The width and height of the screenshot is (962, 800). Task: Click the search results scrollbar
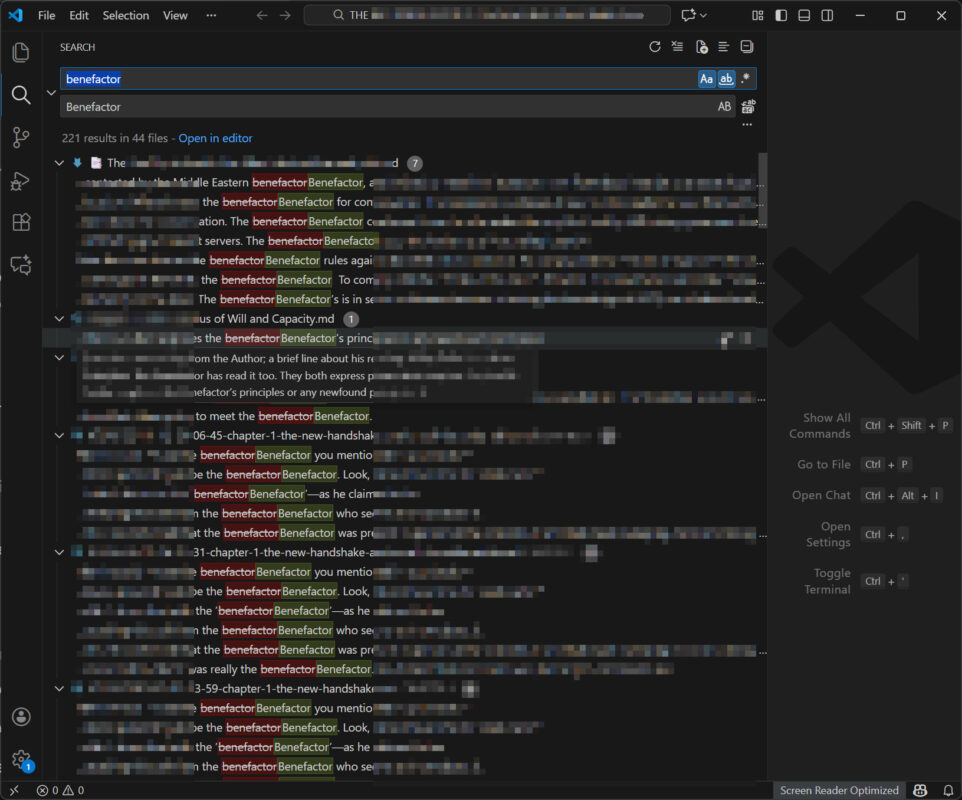[762, 190]
